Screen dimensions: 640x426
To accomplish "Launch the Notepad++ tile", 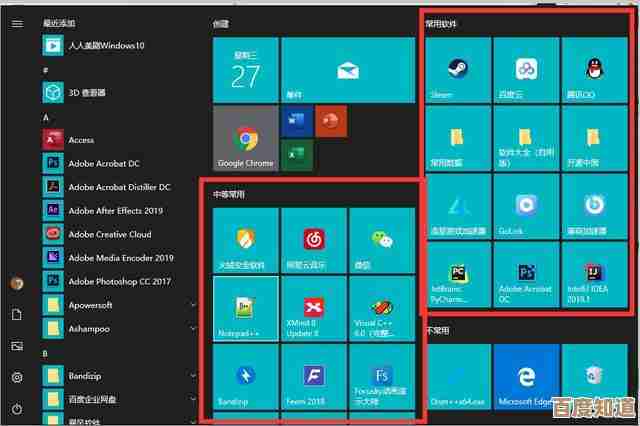I will [x=246, y=308].
